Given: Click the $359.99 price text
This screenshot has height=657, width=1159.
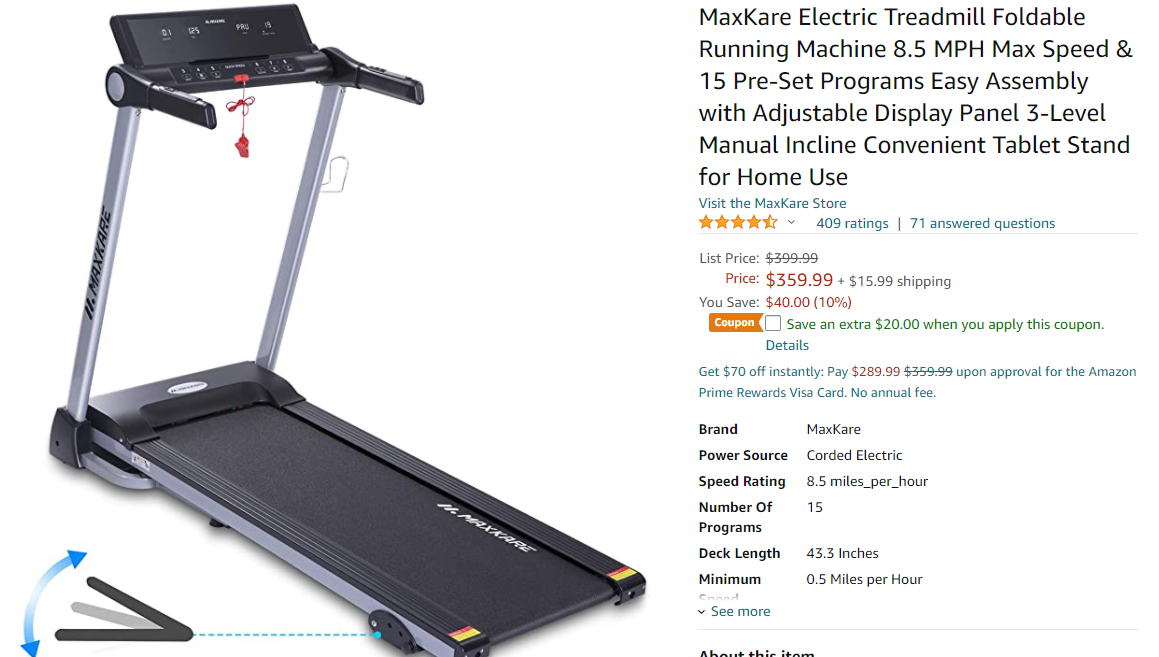Looking at the screenshot, I should point(799,280).
